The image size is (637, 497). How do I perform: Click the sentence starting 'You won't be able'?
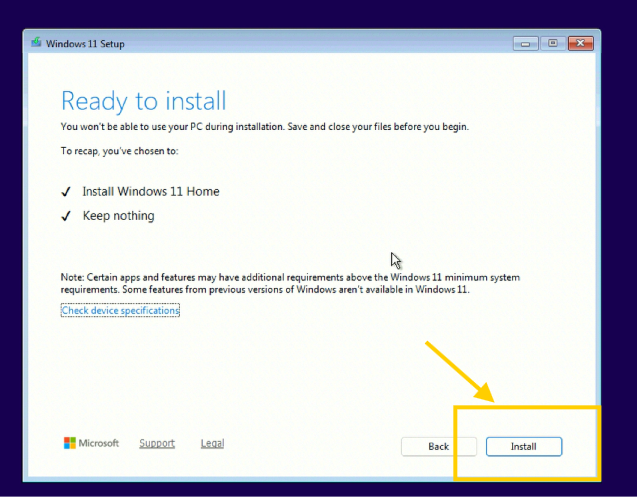click(x=264, y=127)
